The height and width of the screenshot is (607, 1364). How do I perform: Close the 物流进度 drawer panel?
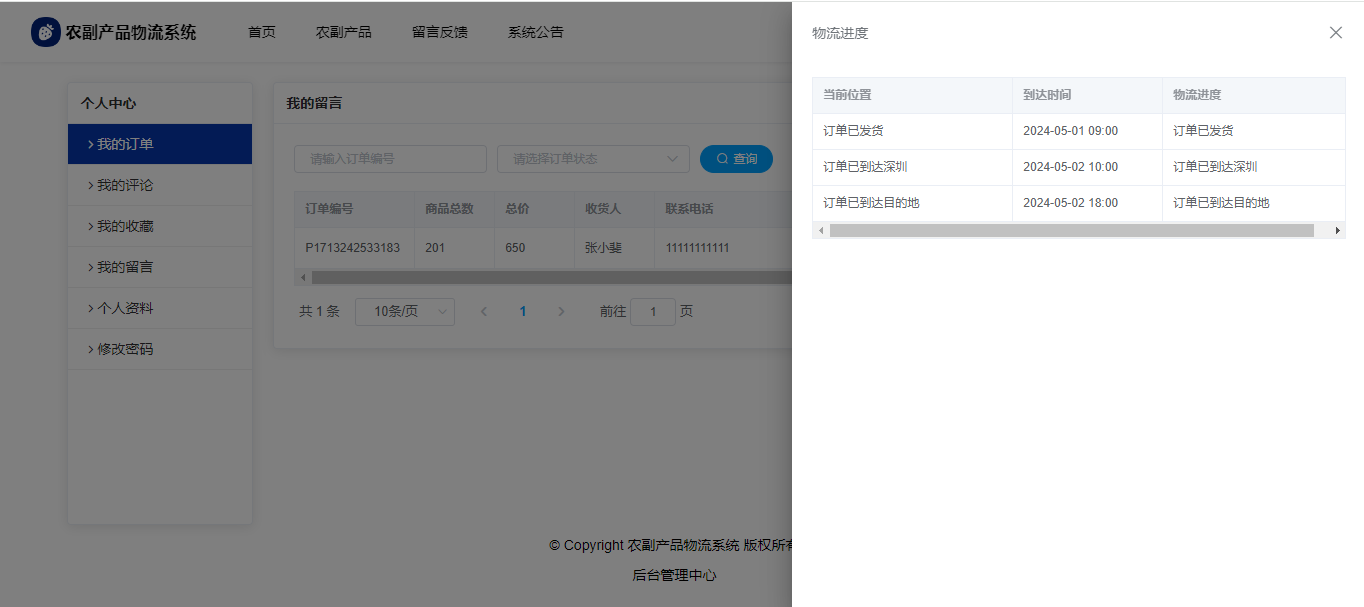pyautogui.click(x=1335, y=33)
